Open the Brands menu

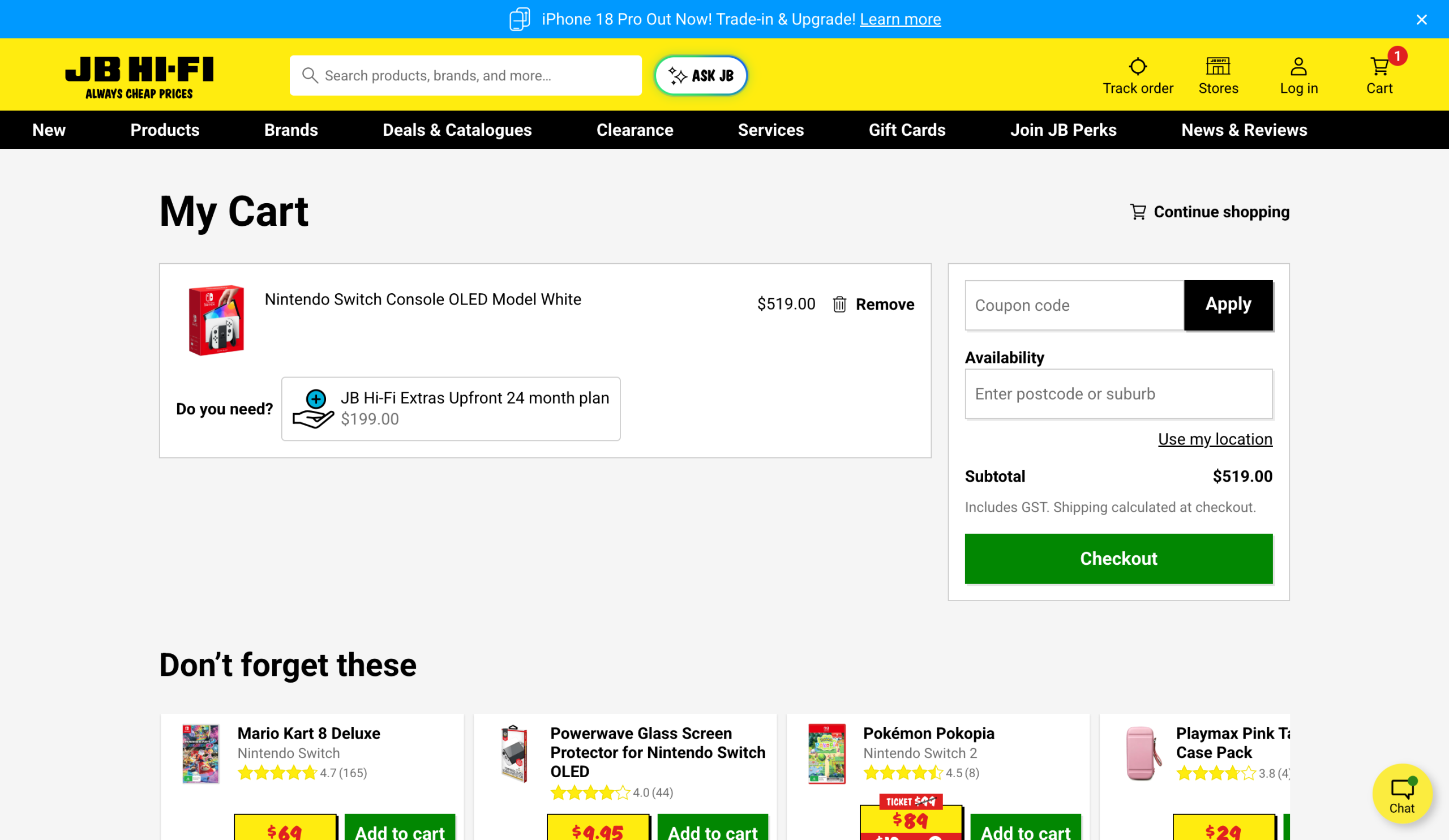click(x=291, y=130)
